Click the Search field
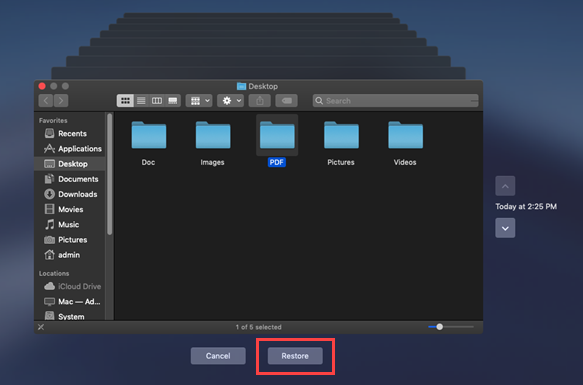The width and height of the screenshot is (583, 385). [396, 101]
